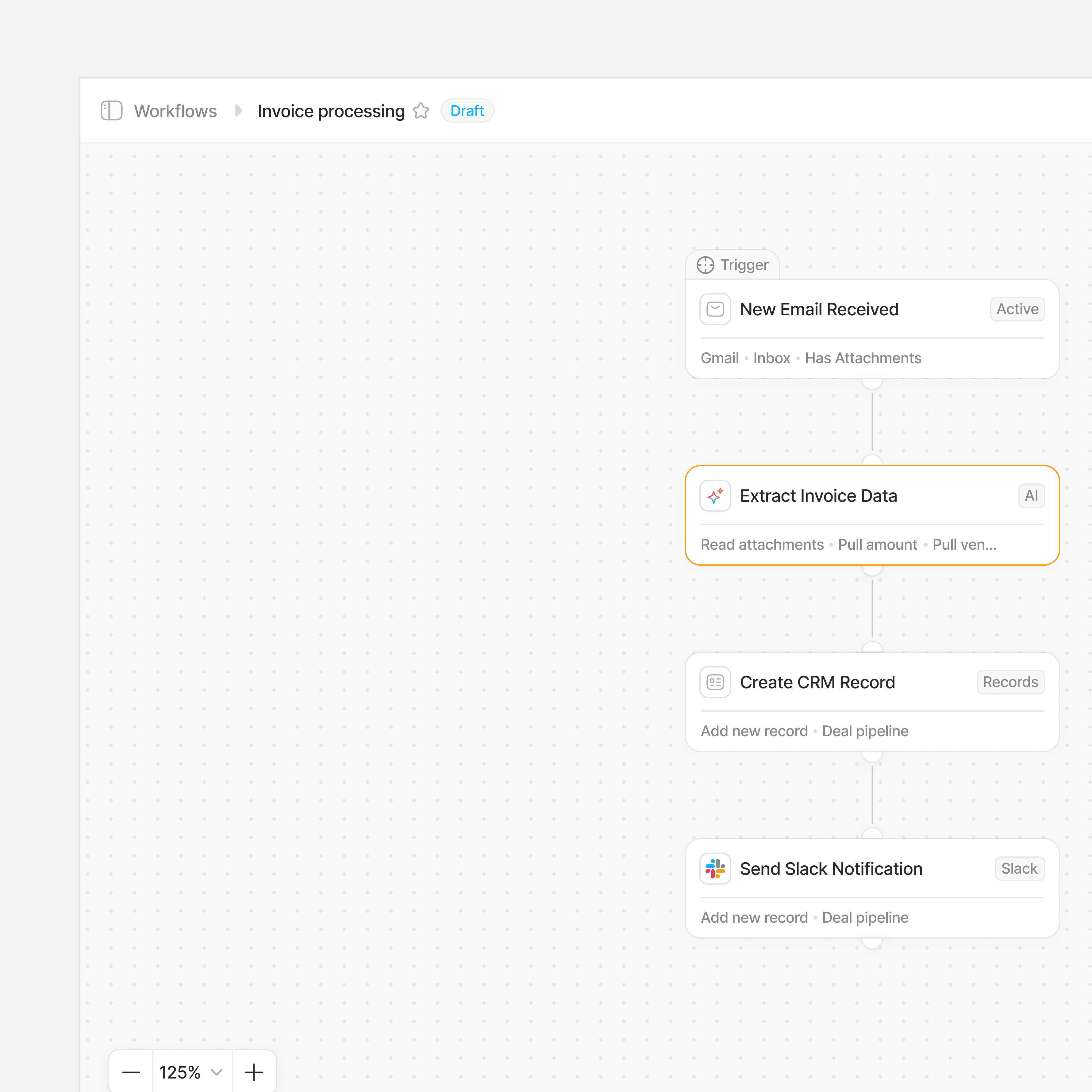Toggle the sidebar panel icon

[x=111, y=111]
